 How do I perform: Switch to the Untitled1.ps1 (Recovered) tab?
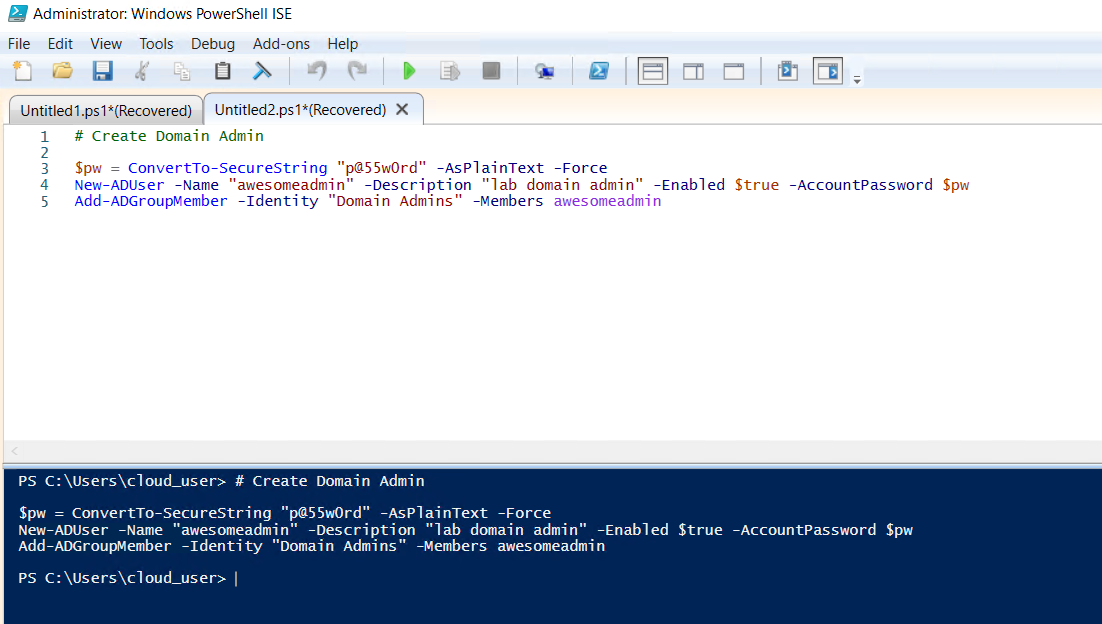106,110
